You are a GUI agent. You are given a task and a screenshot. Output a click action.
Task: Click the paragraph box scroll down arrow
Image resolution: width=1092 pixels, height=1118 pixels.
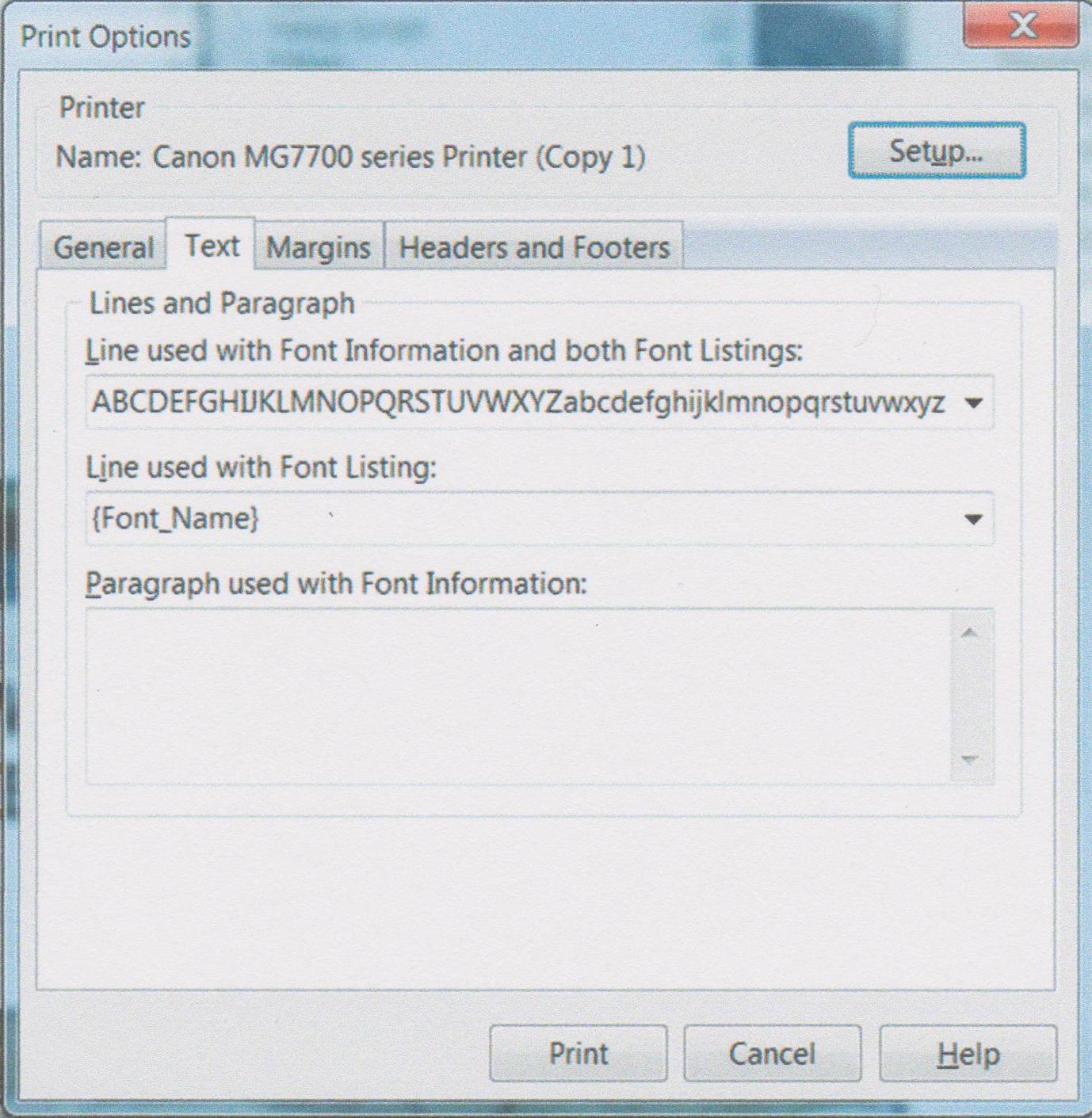tap(969, 760)
